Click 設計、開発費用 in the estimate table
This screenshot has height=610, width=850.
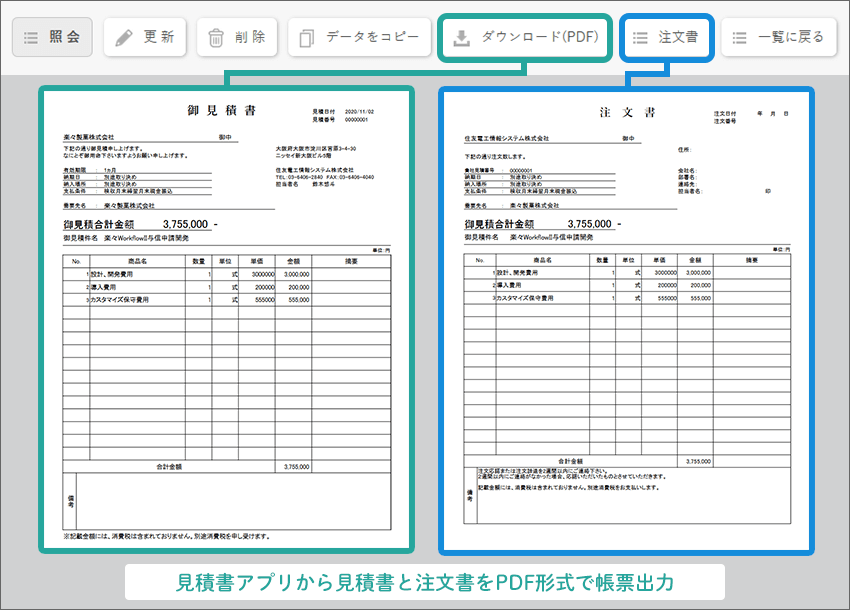point(112,274)
